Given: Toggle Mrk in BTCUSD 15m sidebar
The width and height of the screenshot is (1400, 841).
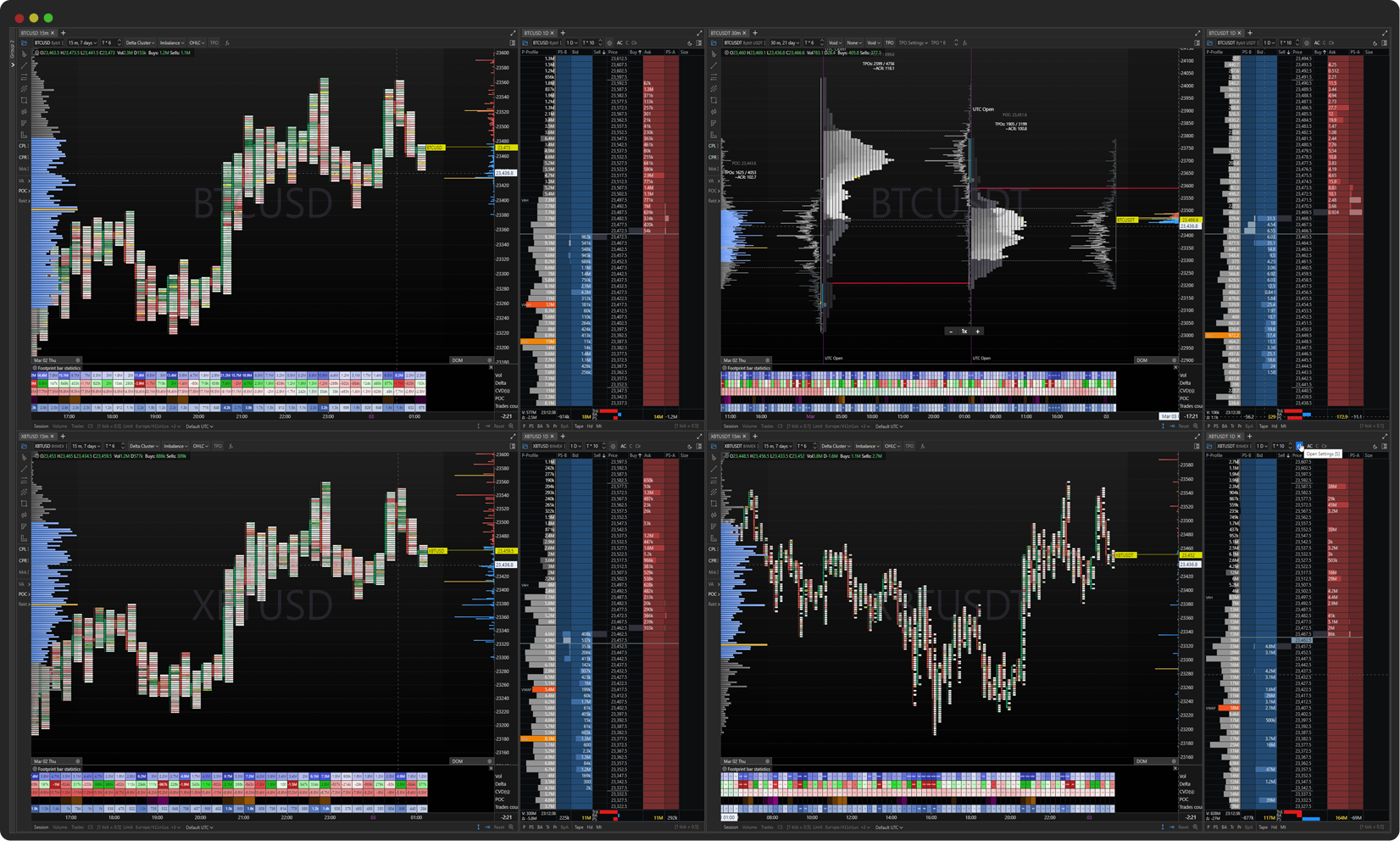Looking at the screenshot, I should pos(24,169).
